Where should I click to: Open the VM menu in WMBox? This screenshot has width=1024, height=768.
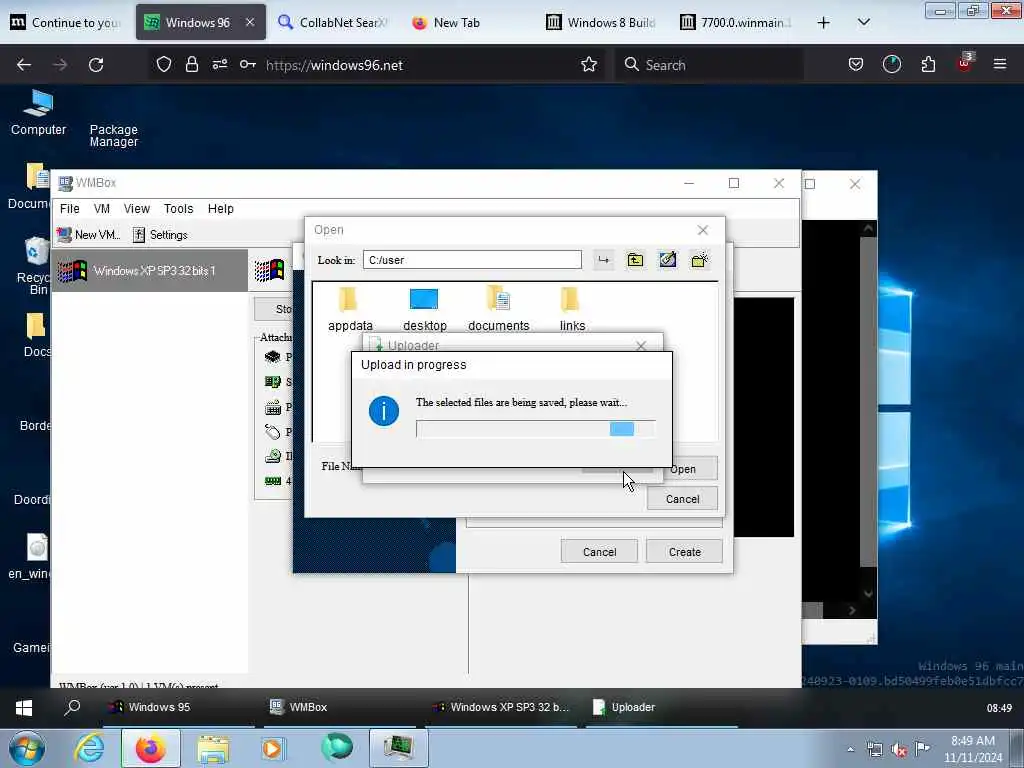pyautogui.click(x=102, y=209)
